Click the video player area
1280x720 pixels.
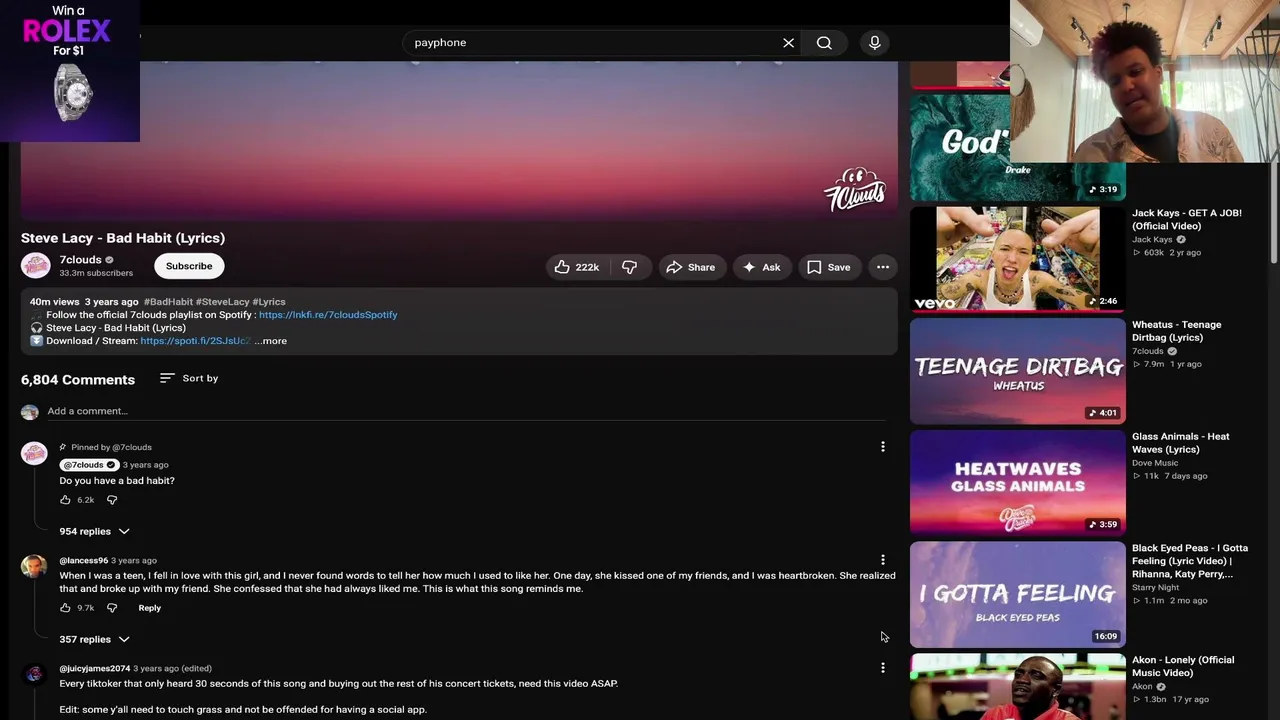pyautogui.click(x=459, y=140)
